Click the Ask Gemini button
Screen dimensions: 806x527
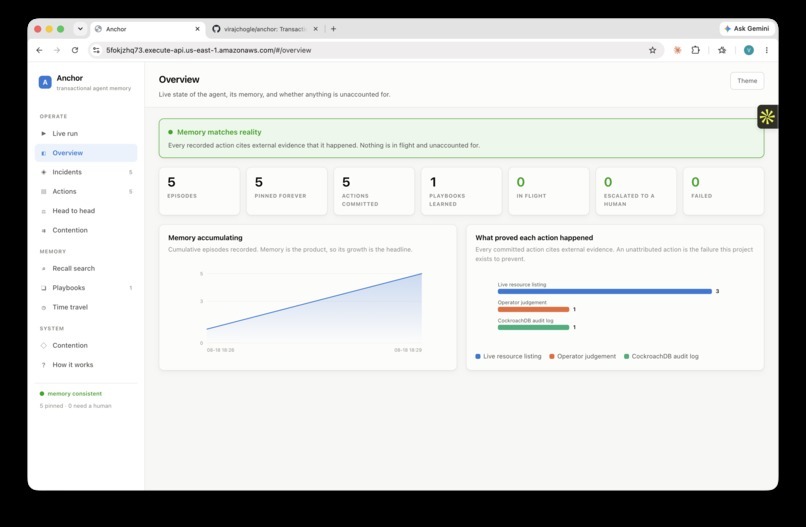746,29
